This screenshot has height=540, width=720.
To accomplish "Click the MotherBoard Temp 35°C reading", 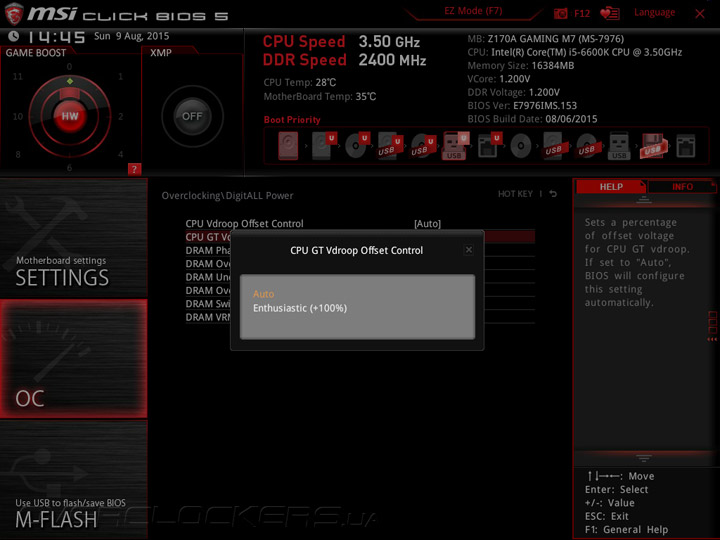I will [x=320, y=96].
